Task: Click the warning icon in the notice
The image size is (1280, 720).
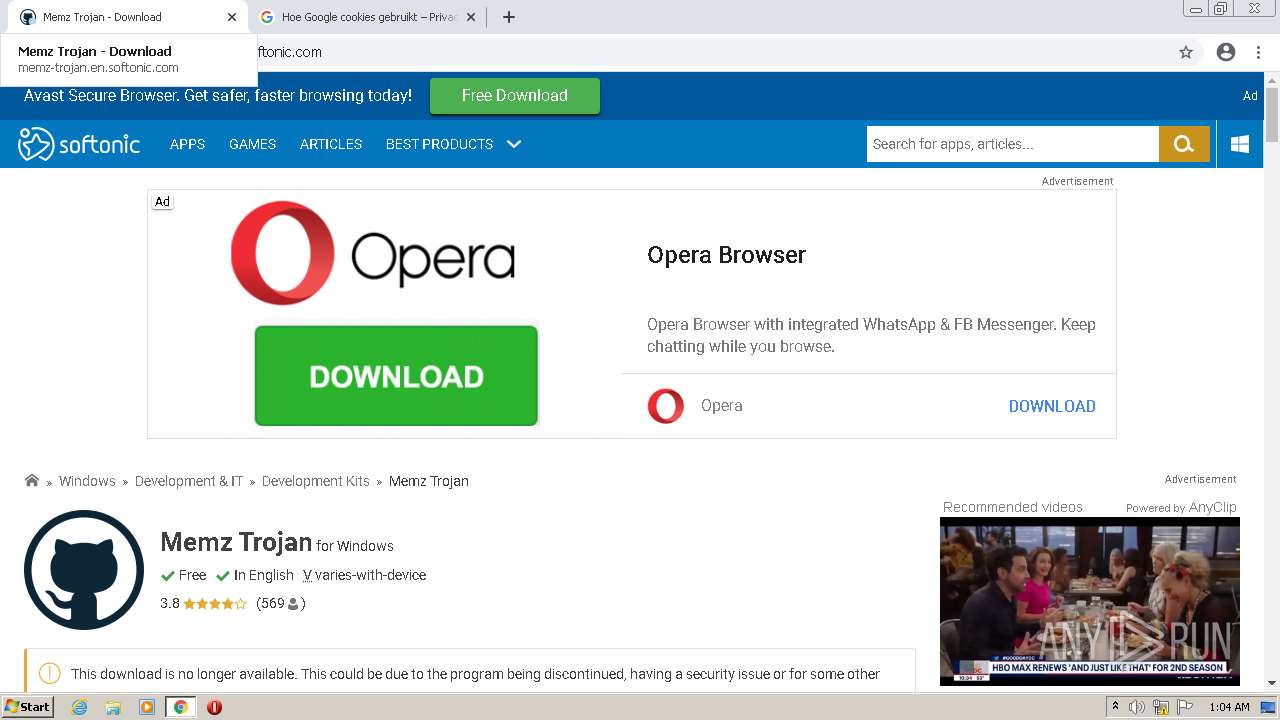Action: coord(49,674)
